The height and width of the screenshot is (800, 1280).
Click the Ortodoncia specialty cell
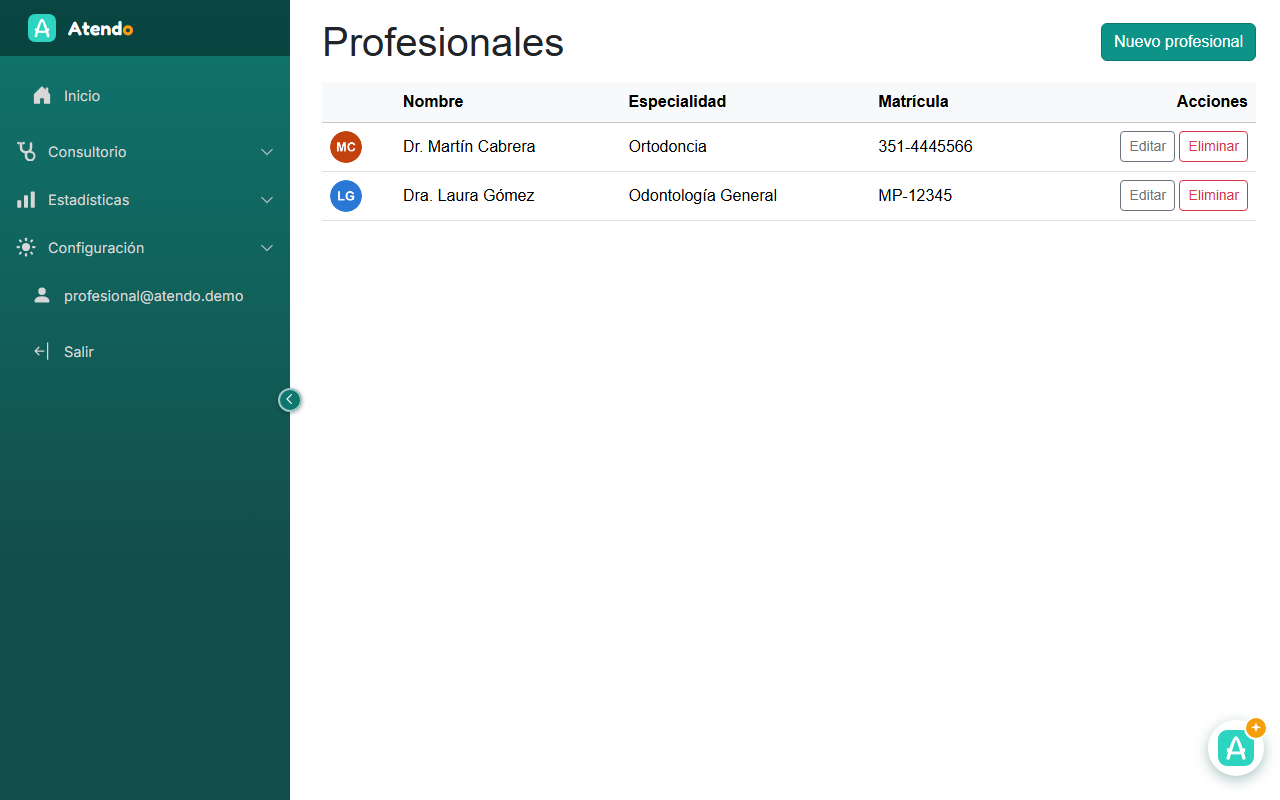(x=667, y=147)
